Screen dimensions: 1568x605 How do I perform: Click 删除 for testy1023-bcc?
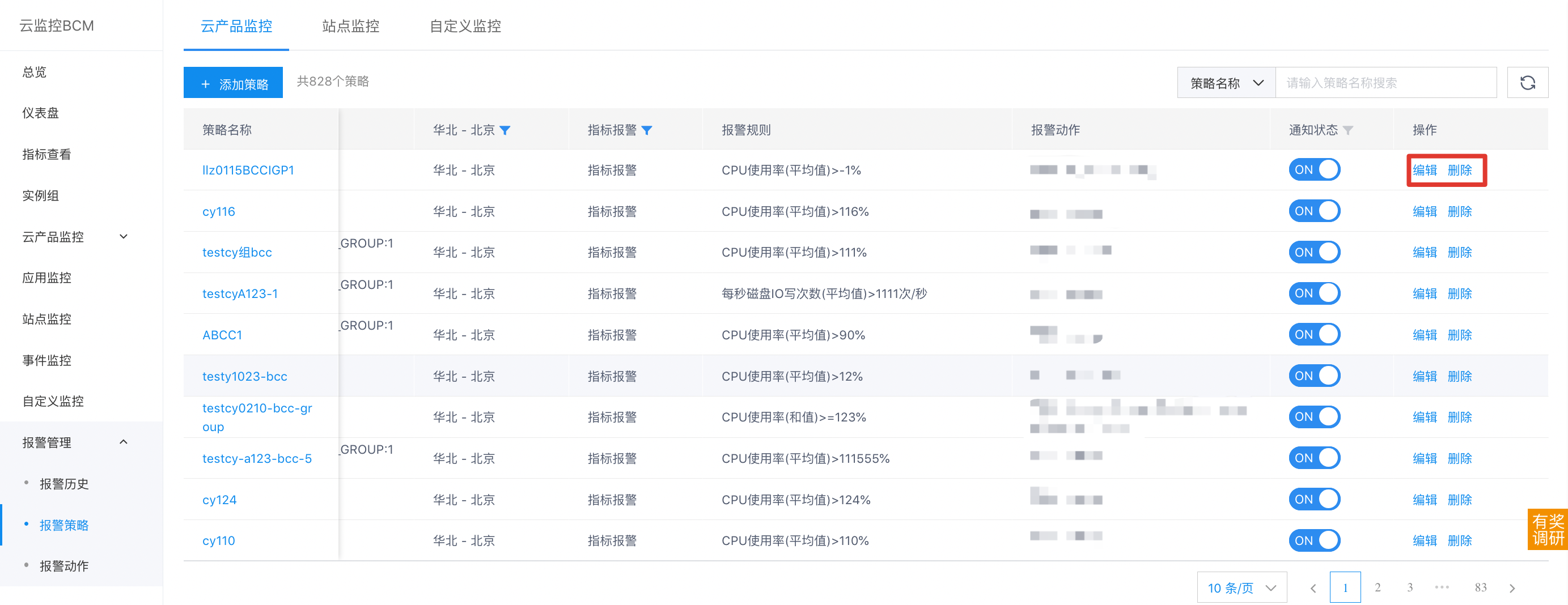[x=1460, y=376]
